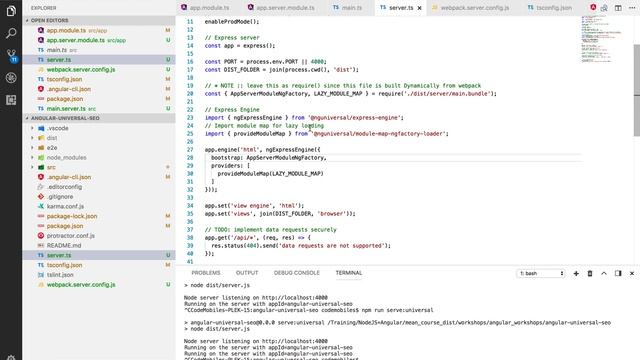Place cursor on 'enableProdMode();' line
The image size is (640, 360).
pos(232,22)
